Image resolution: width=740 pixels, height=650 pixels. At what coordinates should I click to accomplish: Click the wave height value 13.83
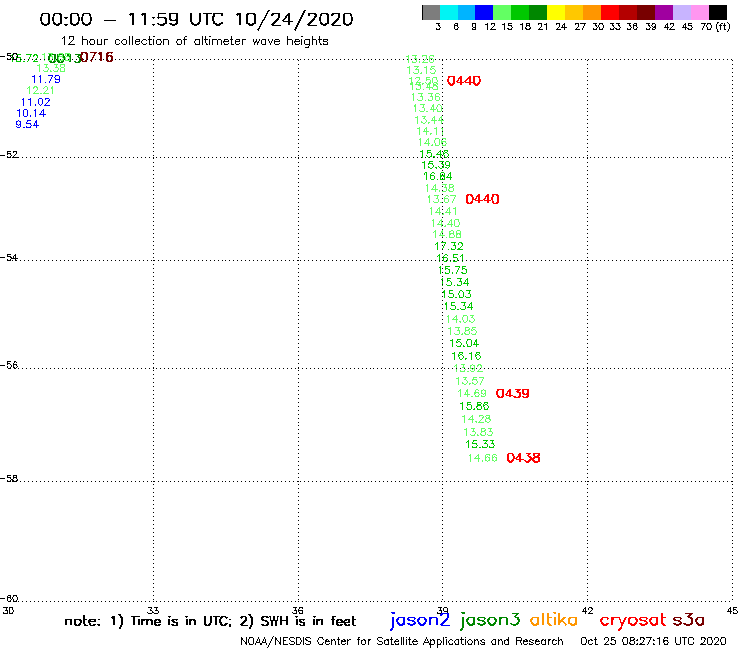(x=478, y=432)
